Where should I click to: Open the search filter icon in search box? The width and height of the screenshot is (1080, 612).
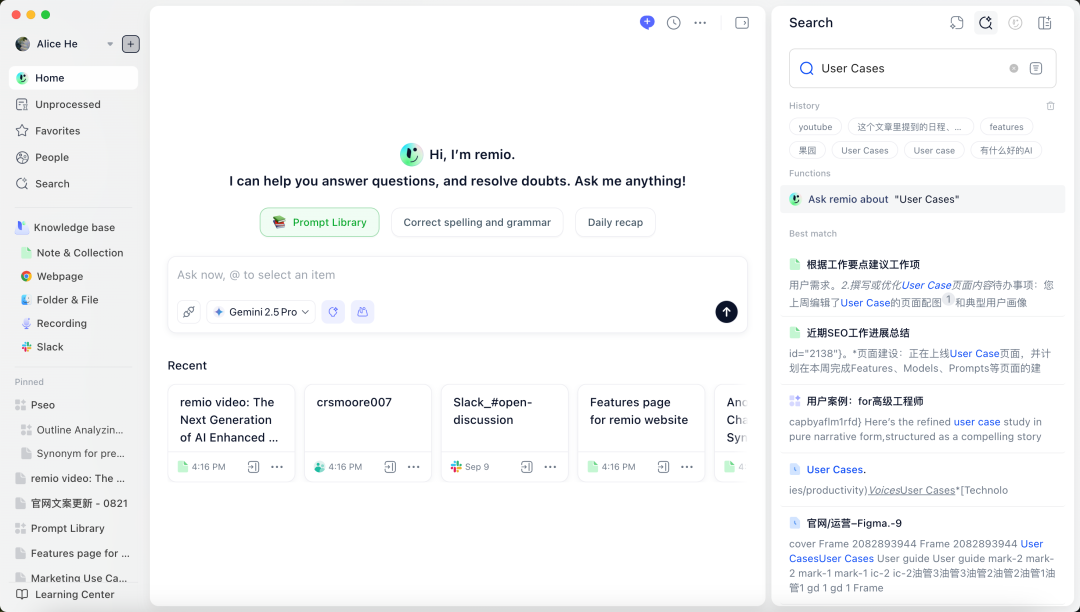(x=1036, y=69)
